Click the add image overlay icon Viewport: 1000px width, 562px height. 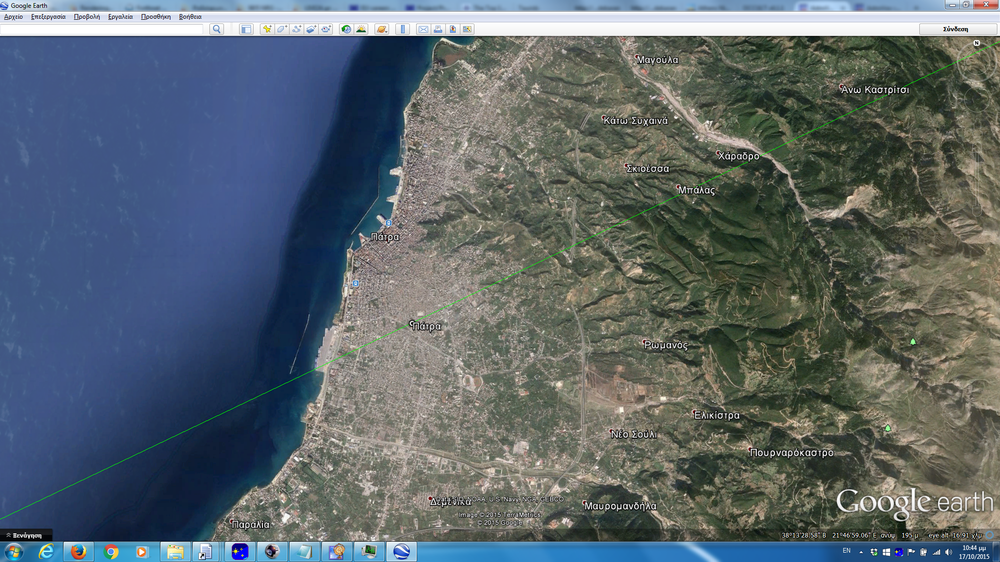[x=312, y=29]
